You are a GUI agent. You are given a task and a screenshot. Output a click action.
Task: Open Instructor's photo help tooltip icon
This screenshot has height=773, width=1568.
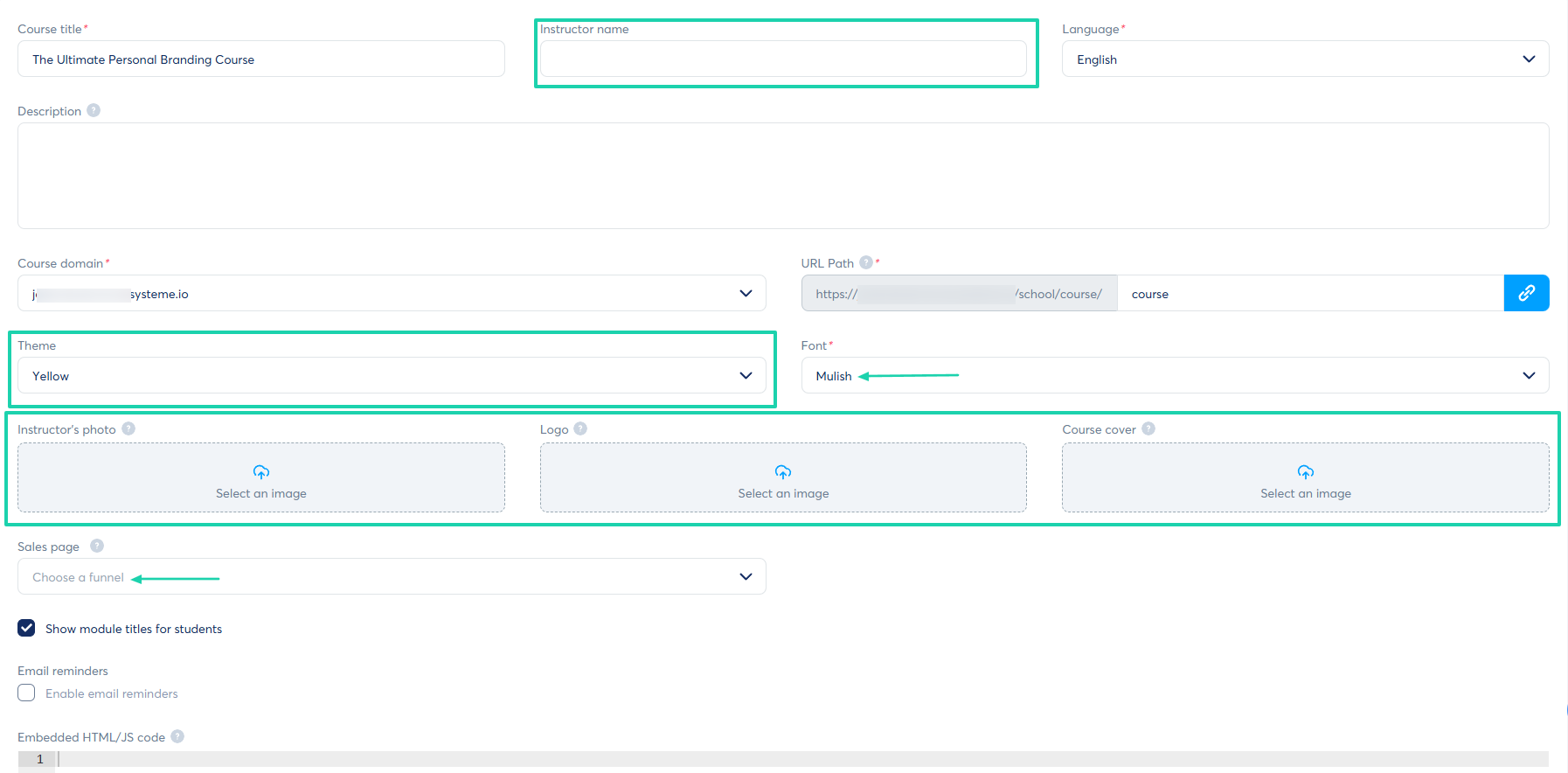click(128, 428)
